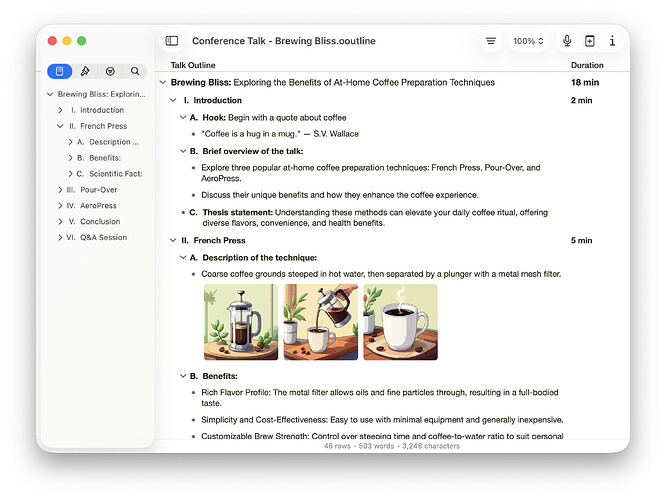Expand III. Pour-Over in sidebar
Viewport: 665px width, 500px height.
60,190
